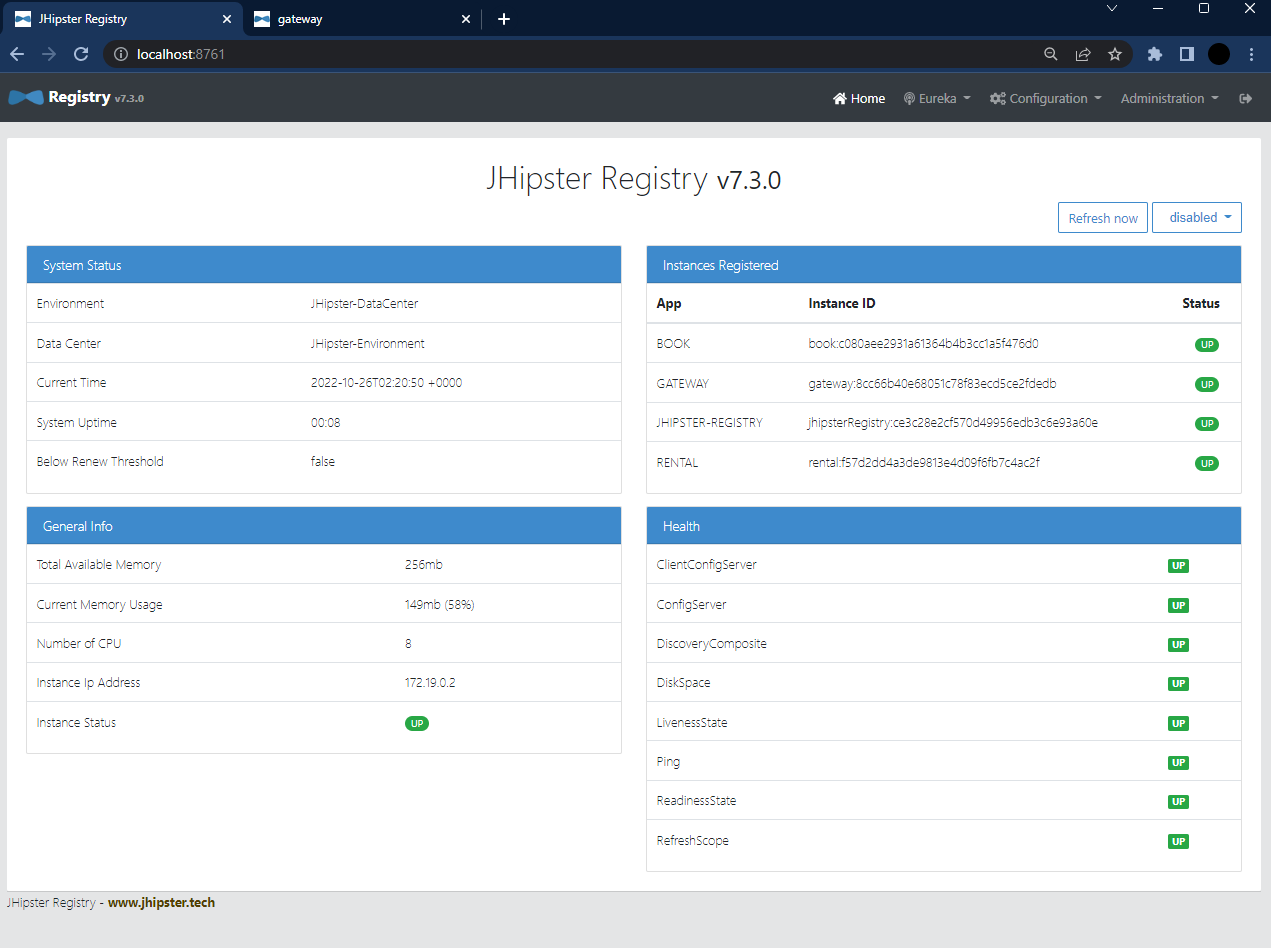Click the JHIPSTER-REGISTRY app name
The image size is (1271, 948).
point(709,423)
